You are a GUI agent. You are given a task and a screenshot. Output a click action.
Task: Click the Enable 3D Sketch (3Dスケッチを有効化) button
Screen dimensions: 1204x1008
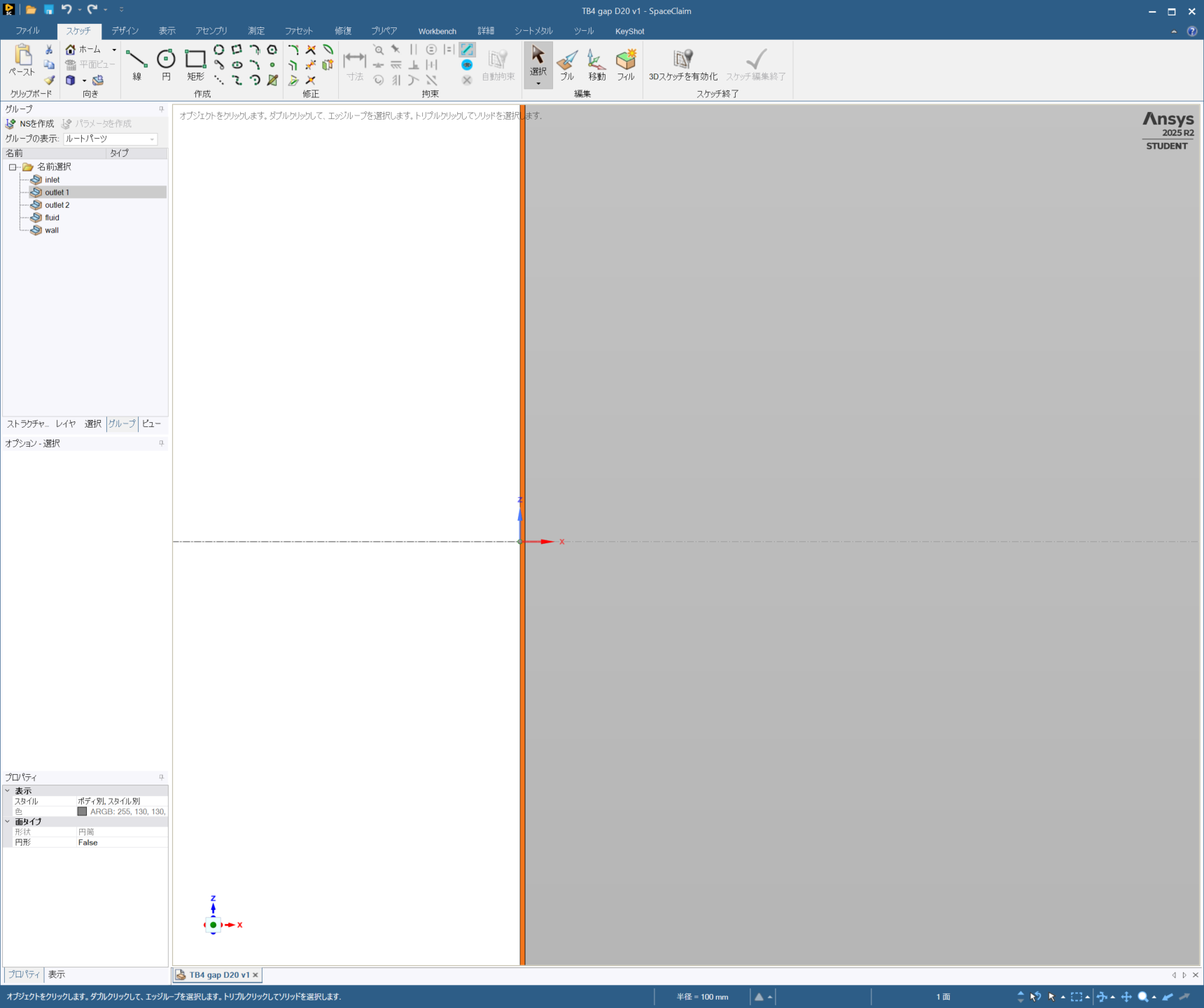pyautogui.click(x=682, y=64)
